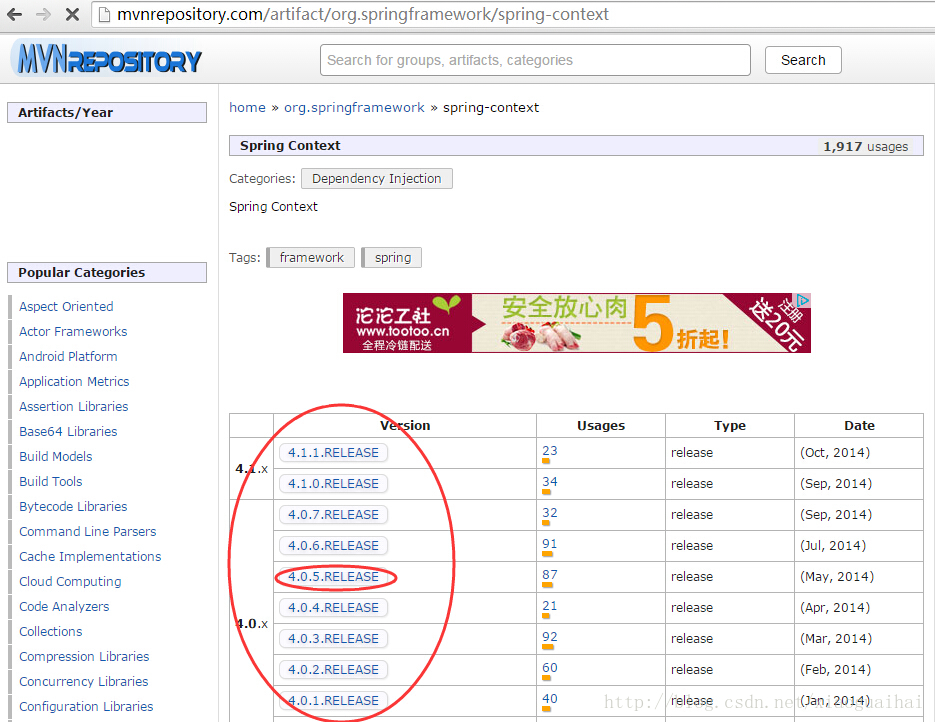Screen dimensions: 935x722
Task: Click usages count 92 for 4.0.3.RELEASE
Action: coord(550,637)
